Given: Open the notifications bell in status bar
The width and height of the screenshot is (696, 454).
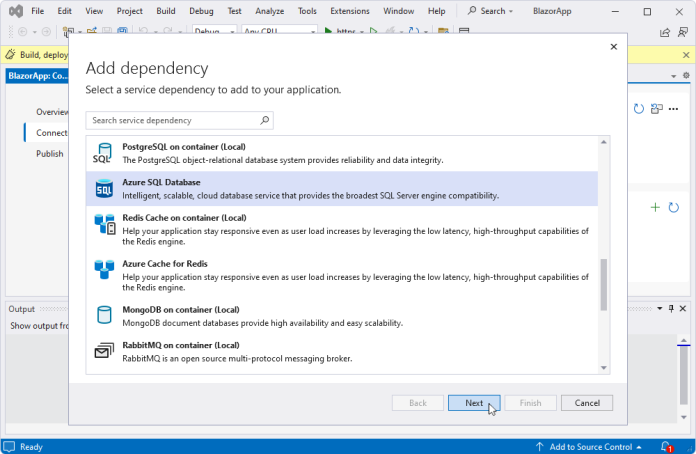Looking at the screenshot, I should [x=666, y=446].
